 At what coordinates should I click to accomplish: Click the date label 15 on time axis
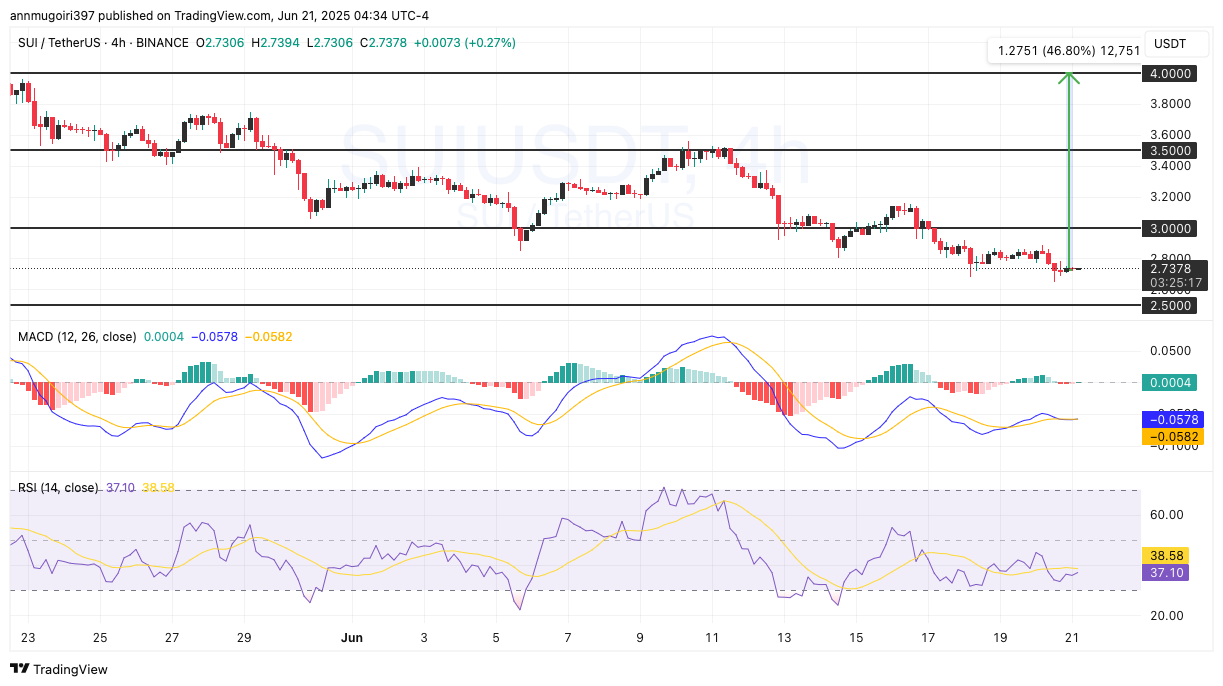point(856,637)
